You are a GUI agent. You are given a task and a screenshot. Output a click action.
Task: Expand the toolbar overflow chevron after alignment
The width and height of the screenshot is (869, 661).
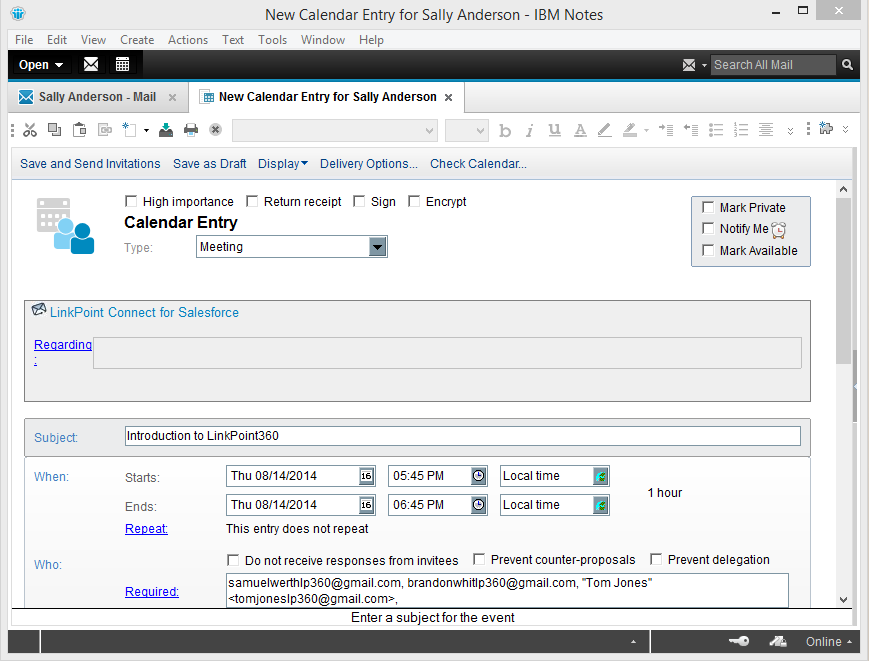[790, 131]
